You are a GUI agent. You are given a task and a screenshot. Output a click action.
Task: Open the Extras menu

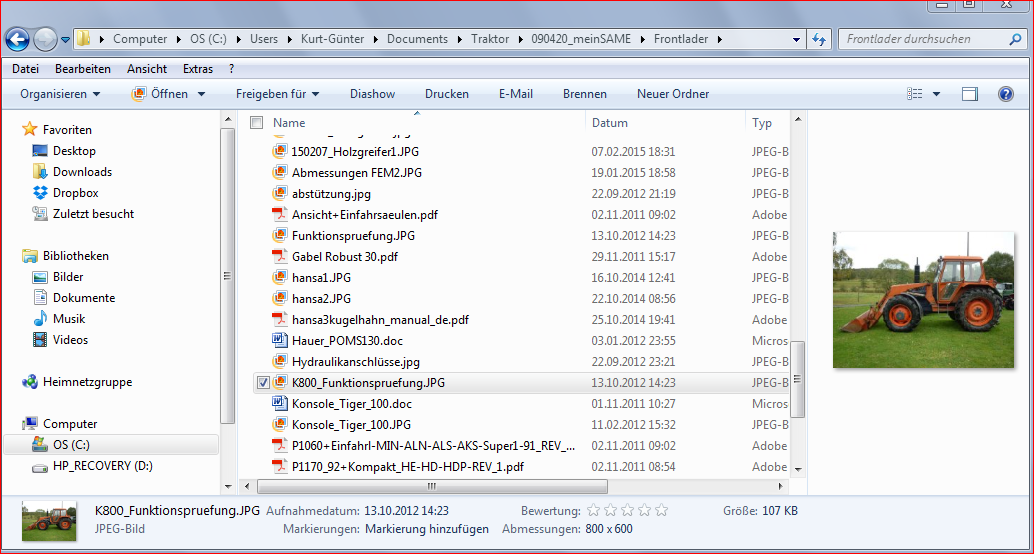click(x=198, y=69)
